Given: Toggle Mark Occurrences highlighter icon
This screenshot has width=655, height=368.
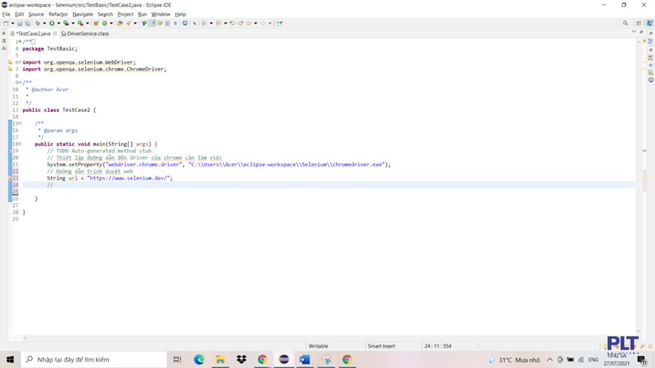Looking at the screenshot, I should point(152,23).
